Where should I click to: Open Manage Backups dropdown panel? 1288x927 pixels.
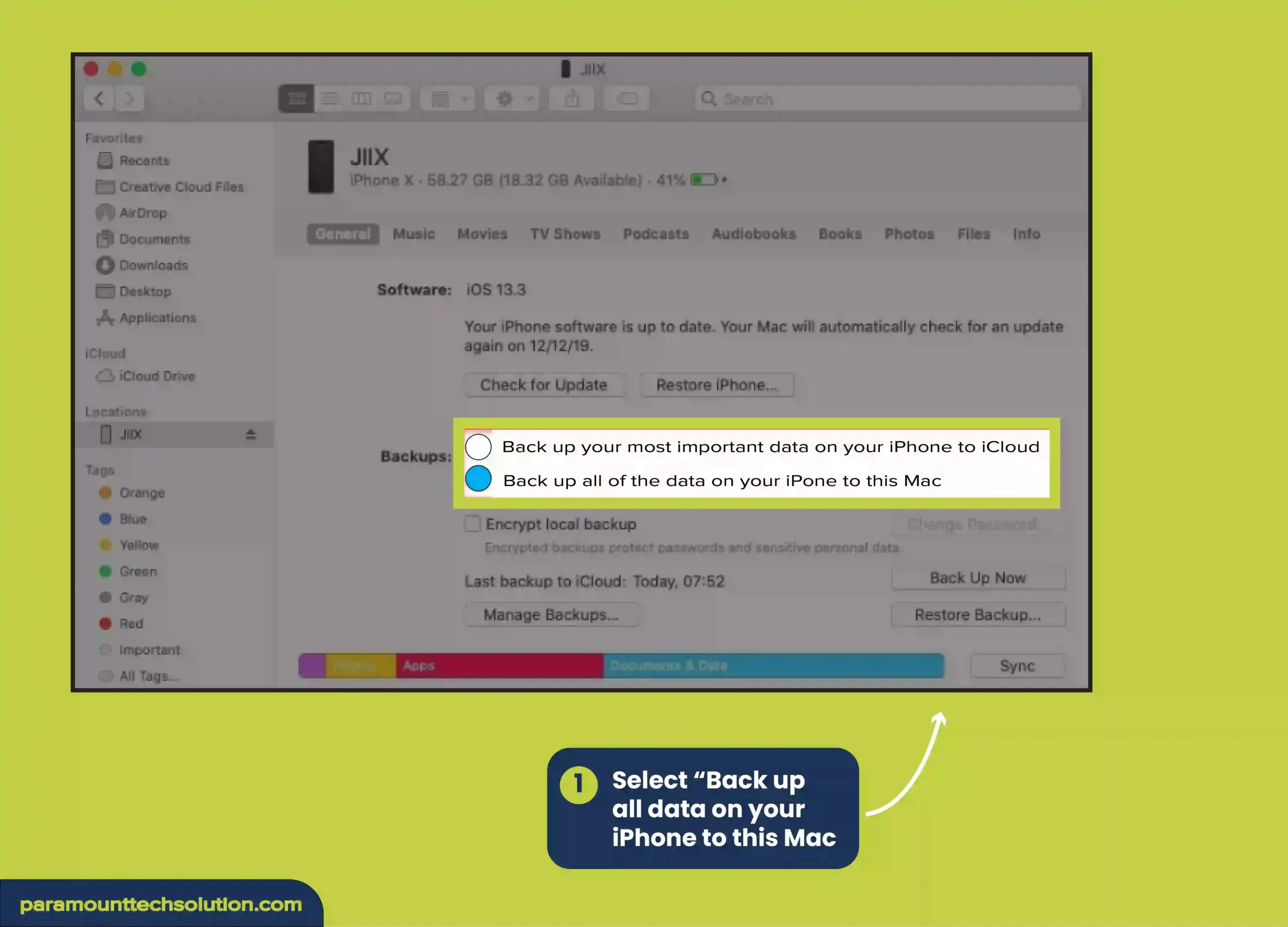[x=550, y=614]
